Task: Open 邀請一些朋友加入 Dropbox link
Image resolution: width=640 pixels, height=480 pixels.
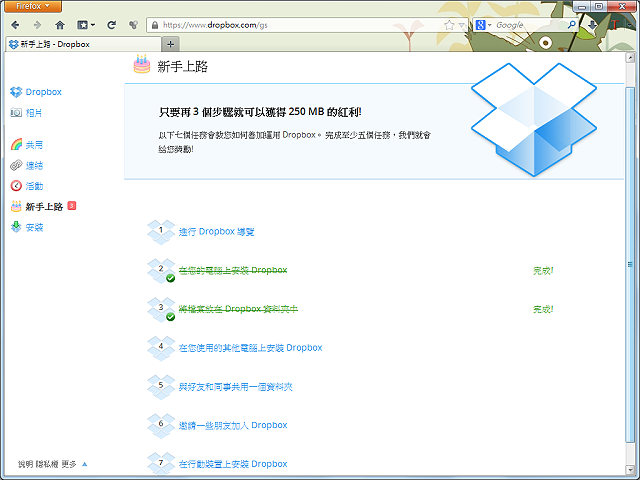Action: [233, 425]
